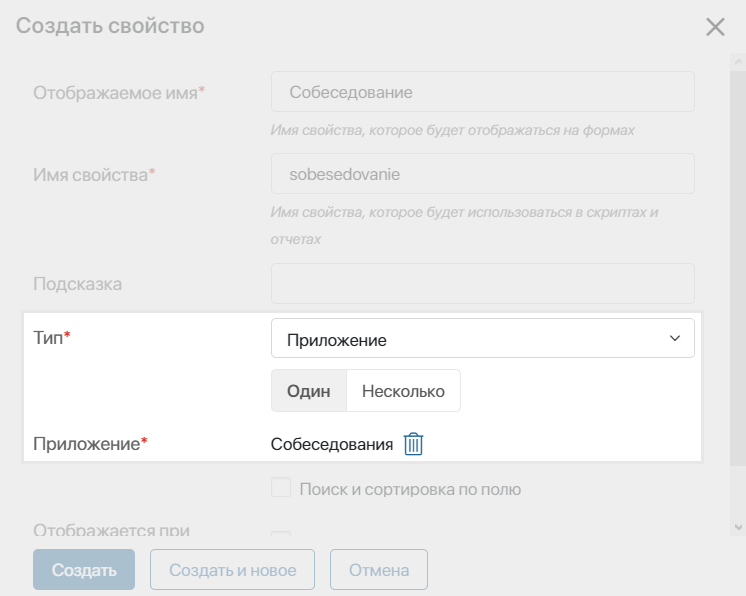Screen dimensions: 746x596
Task: Click the Создать button
Action: coord(84,570)
